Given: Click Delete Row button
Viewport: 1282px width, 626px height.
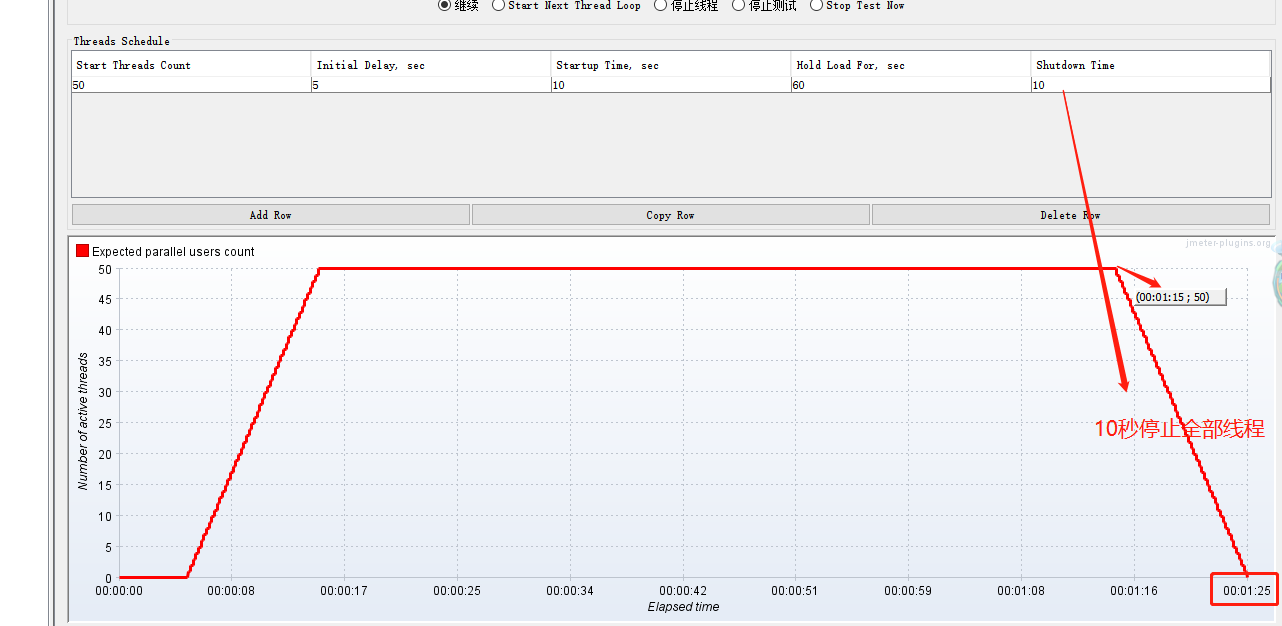Looking at the screenshot, I should (x=1070, y=215).
